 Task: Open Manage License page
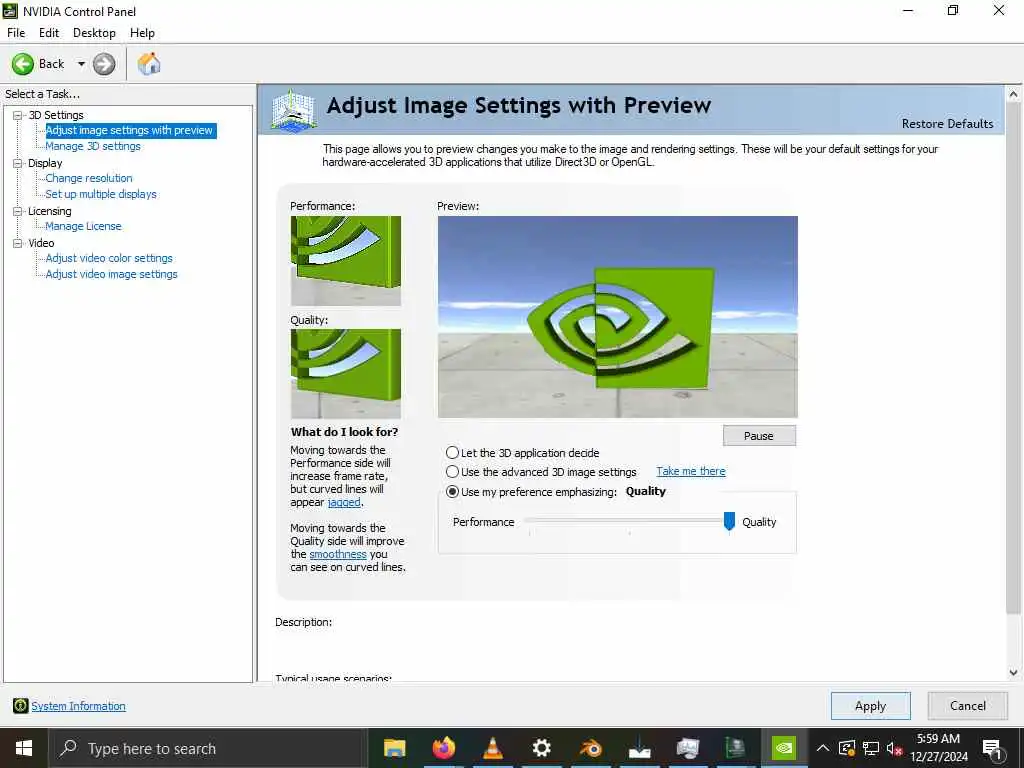tap(84, 226)
